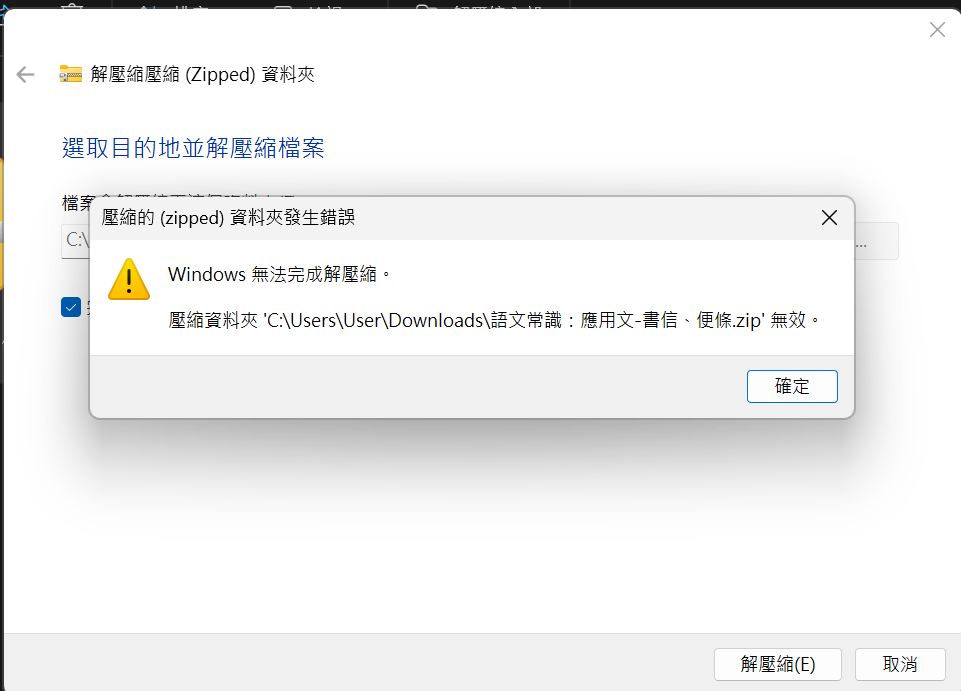The width and height of the screenshot is (961, 691).
Task: Go back using the wizard's left arrow
Action: click(x=25, y=75)
